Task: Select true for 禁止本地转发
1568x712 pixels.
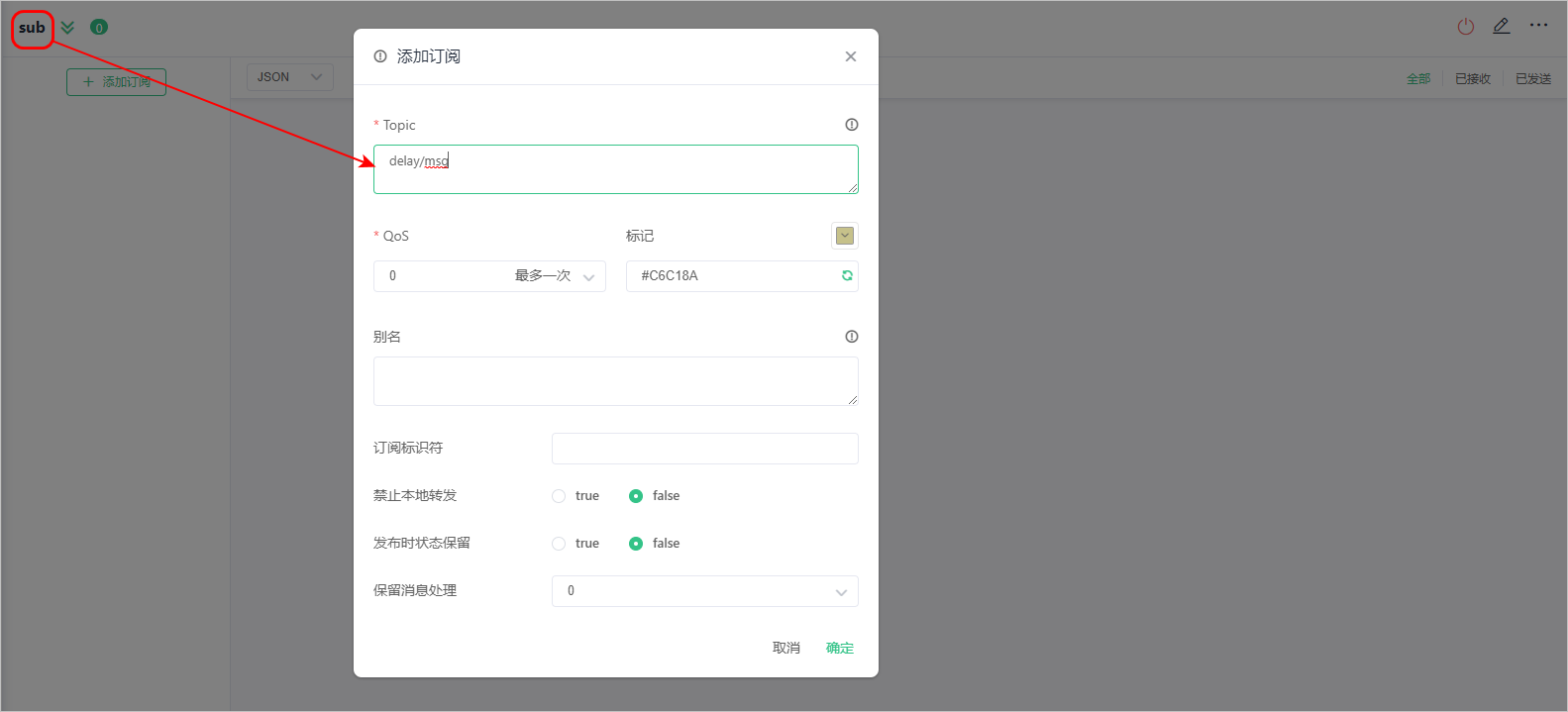Action: (559, 496)
